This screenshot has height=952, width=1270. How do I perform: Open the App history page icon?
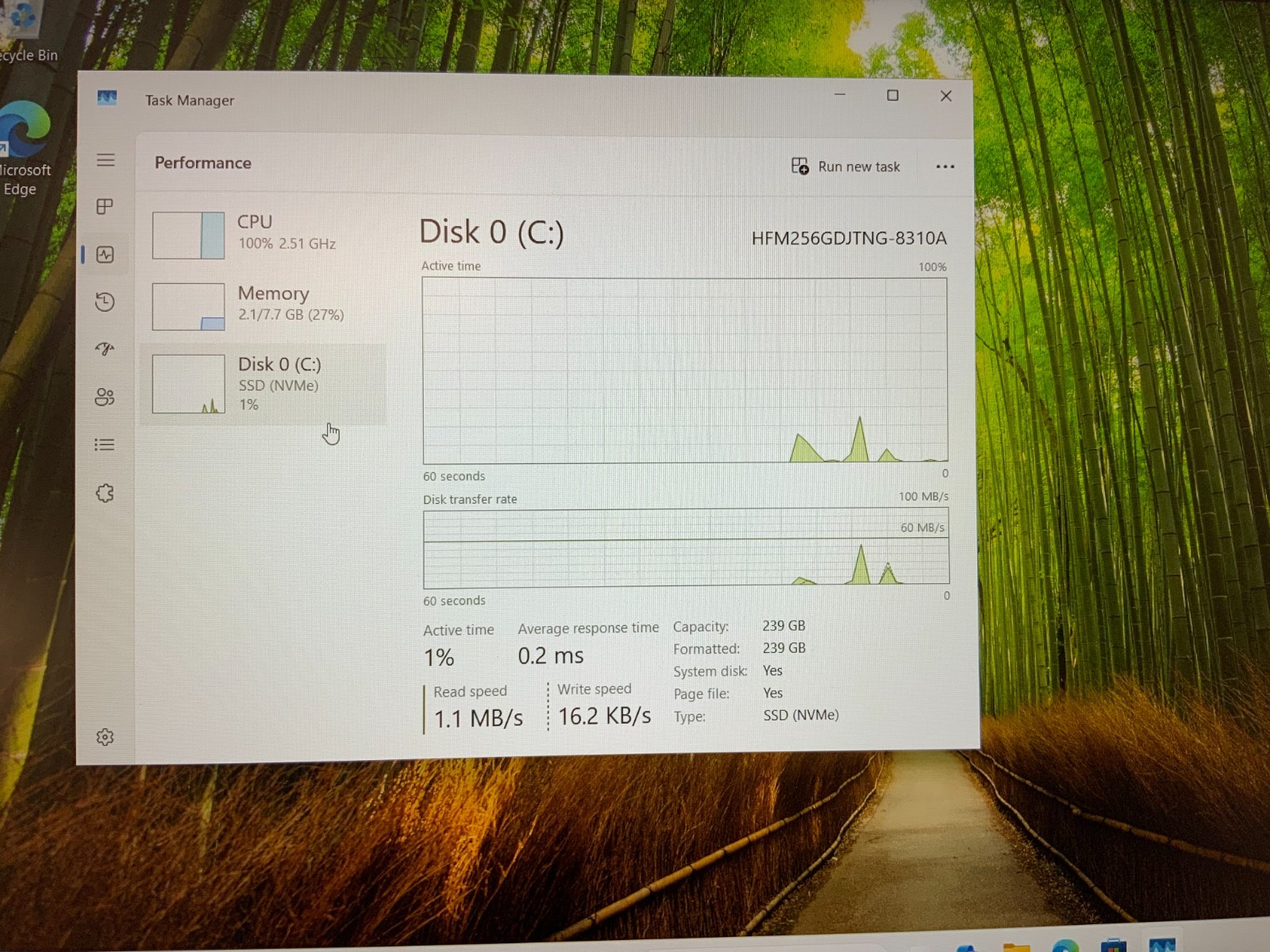pyautogui.click(x=105, y=302)
